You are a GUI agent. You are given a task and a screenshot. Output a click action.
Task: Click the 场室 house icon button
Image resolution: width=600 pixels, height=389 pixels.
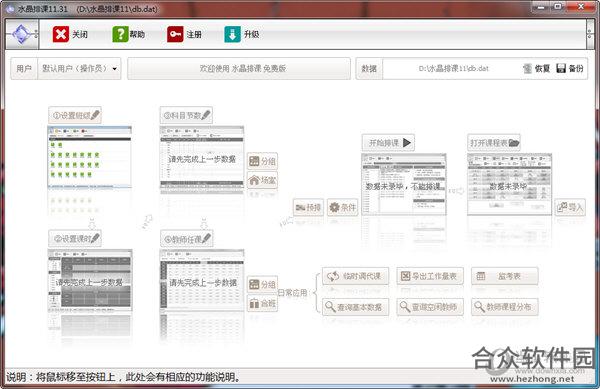tap(262, 180)
